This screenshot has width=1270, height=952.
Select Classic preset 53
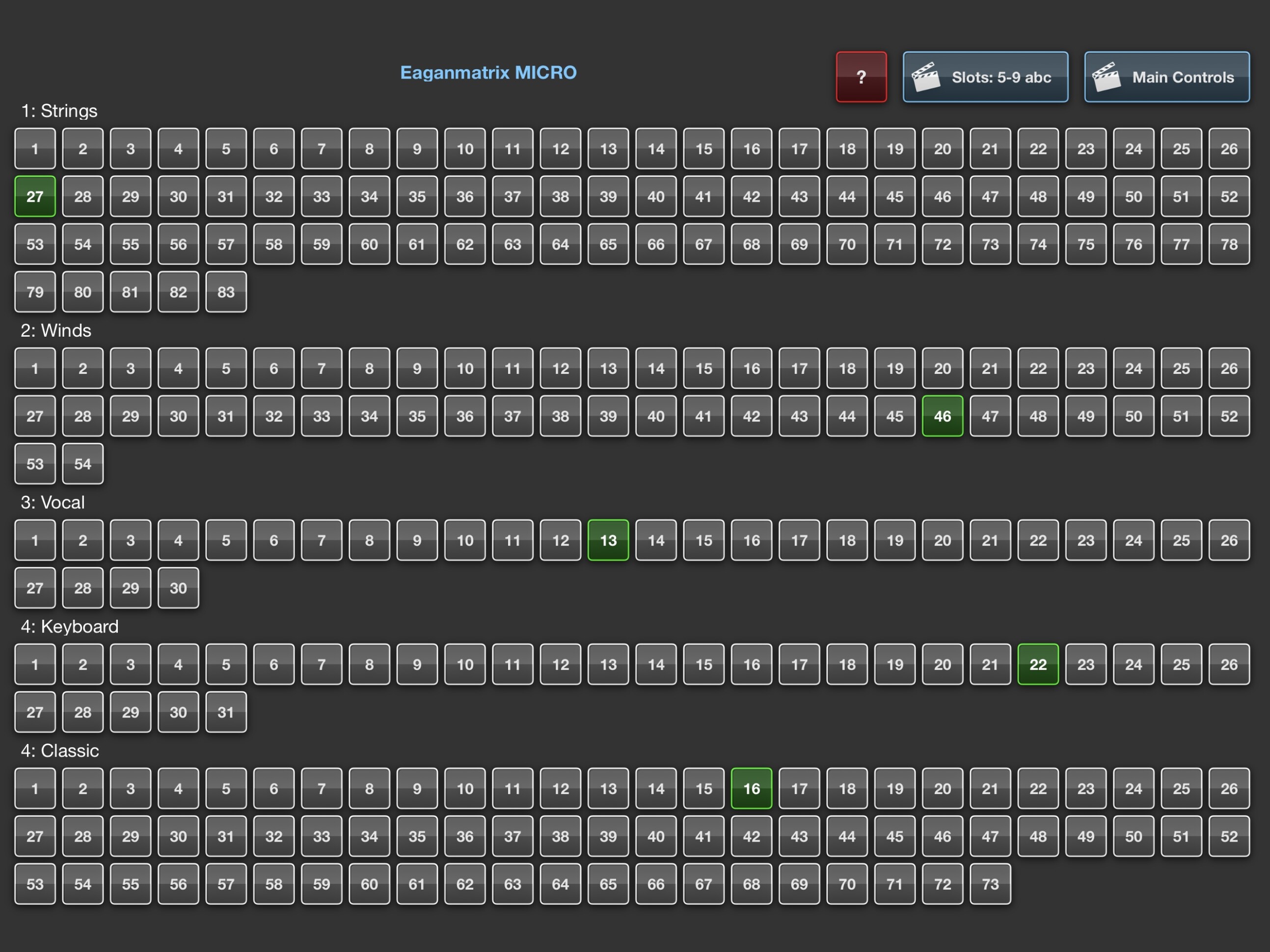(35, 883)
